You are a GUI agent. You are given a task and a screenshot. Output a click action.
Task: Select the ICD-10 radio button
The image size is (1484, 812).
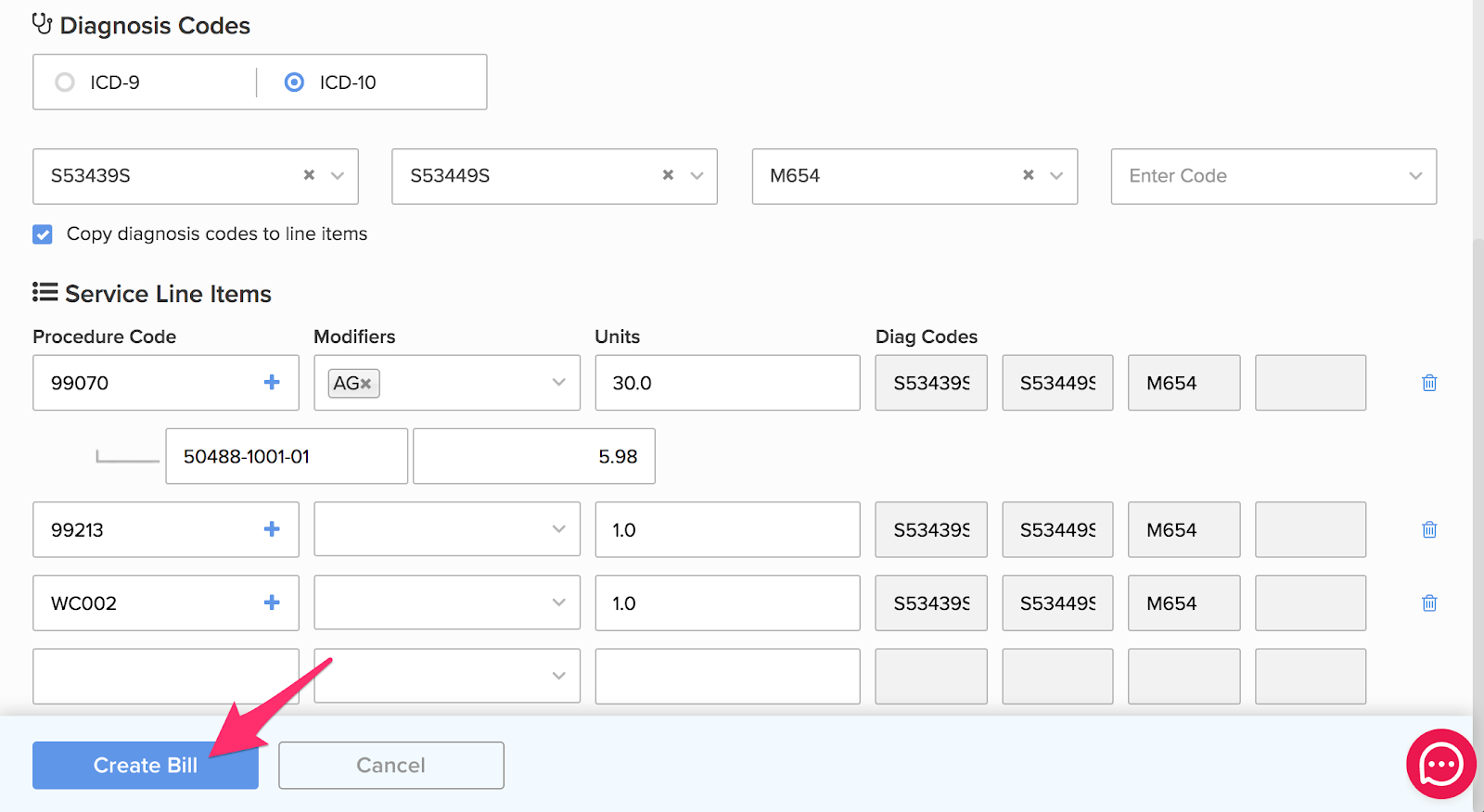(x=294, y=82)
